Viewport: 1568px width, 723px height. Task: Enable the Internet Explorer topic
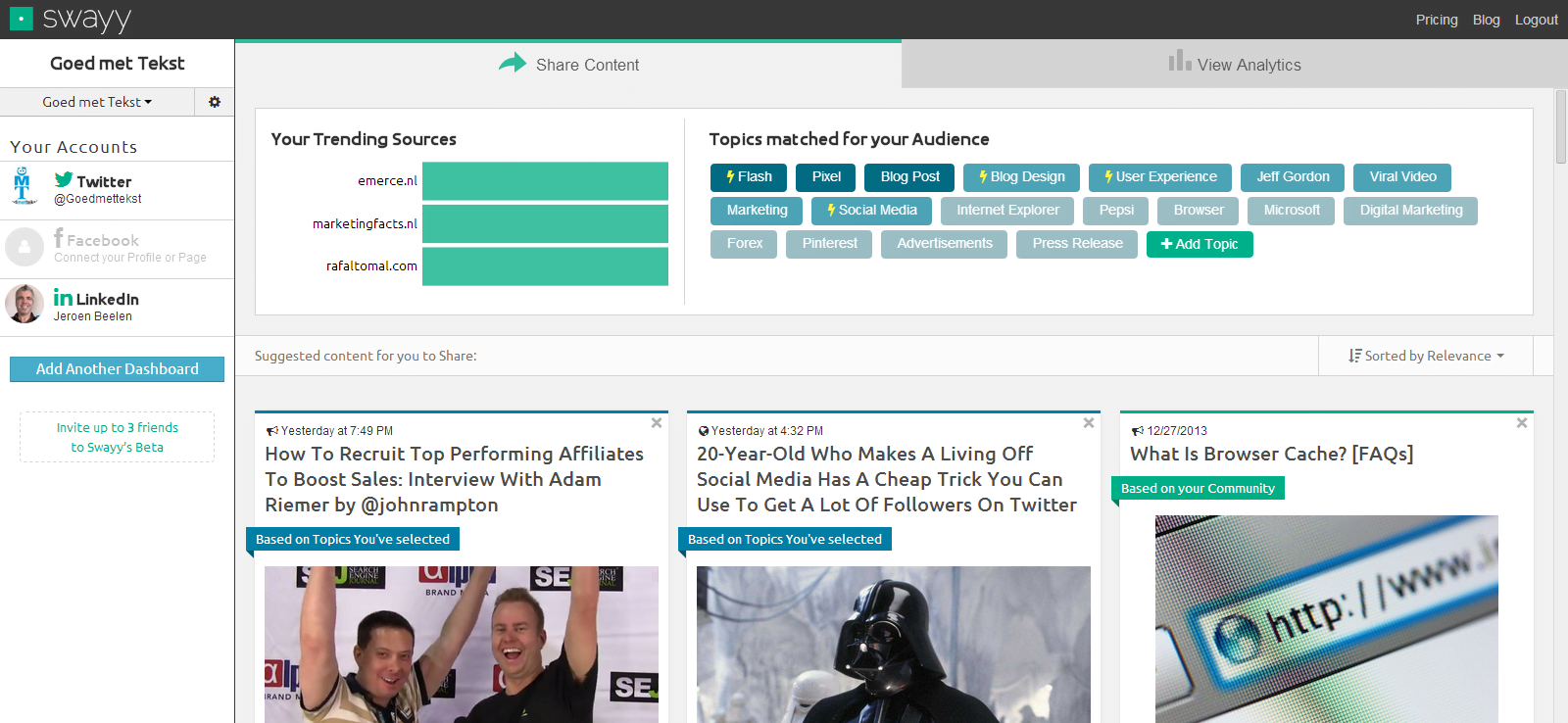(x=1007, y=211)
